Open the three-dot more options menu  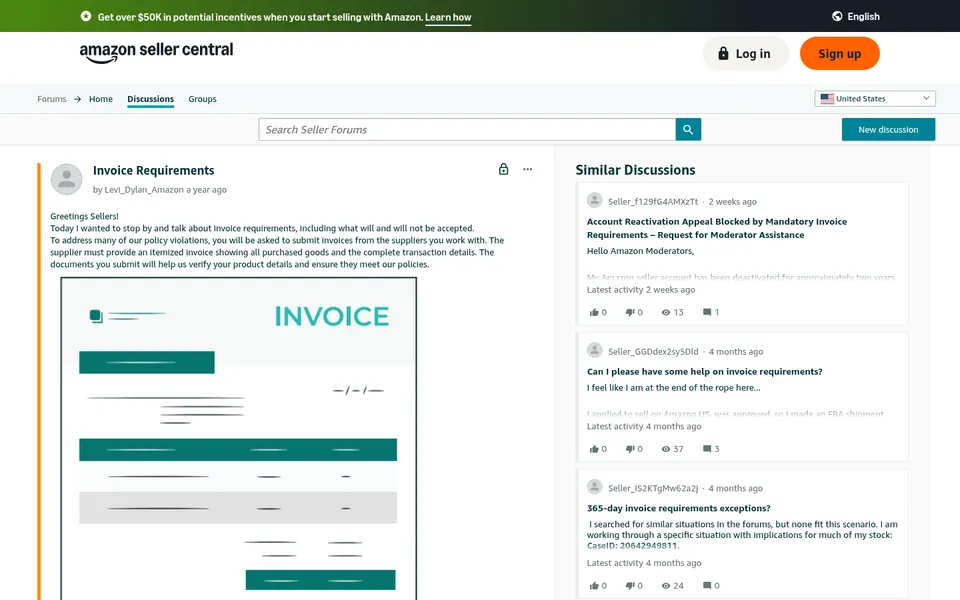[527, 169]
